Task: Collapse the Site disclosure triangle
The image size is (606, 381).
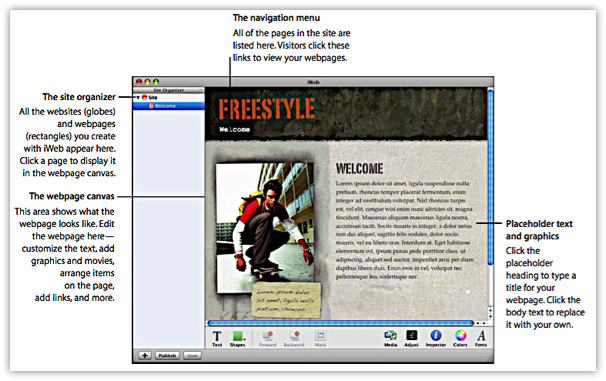Action: (138, 98)
